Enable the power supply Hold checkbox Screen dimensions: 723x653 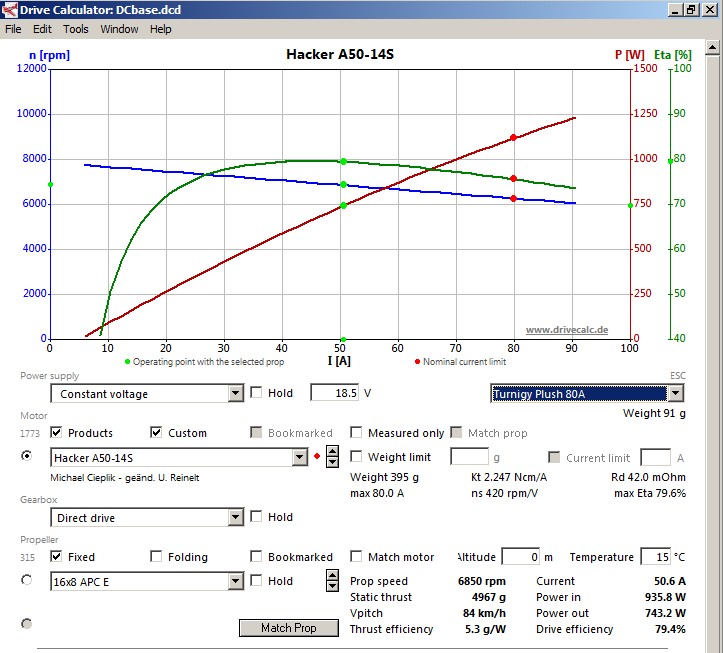click(x=256, y=393)
